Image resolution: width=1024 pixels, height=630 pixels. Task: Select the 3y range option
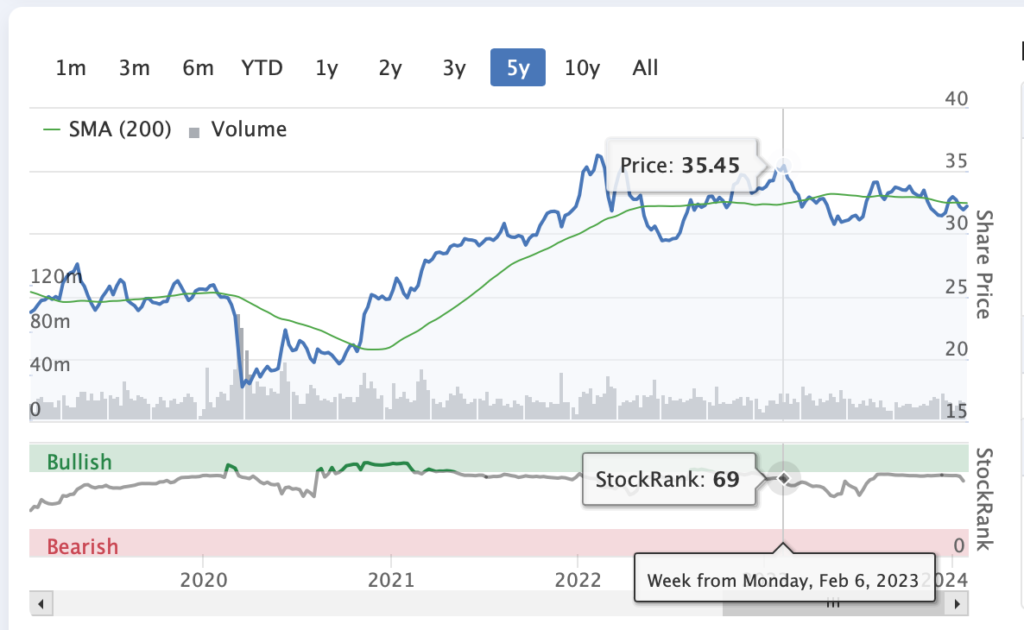453,68
